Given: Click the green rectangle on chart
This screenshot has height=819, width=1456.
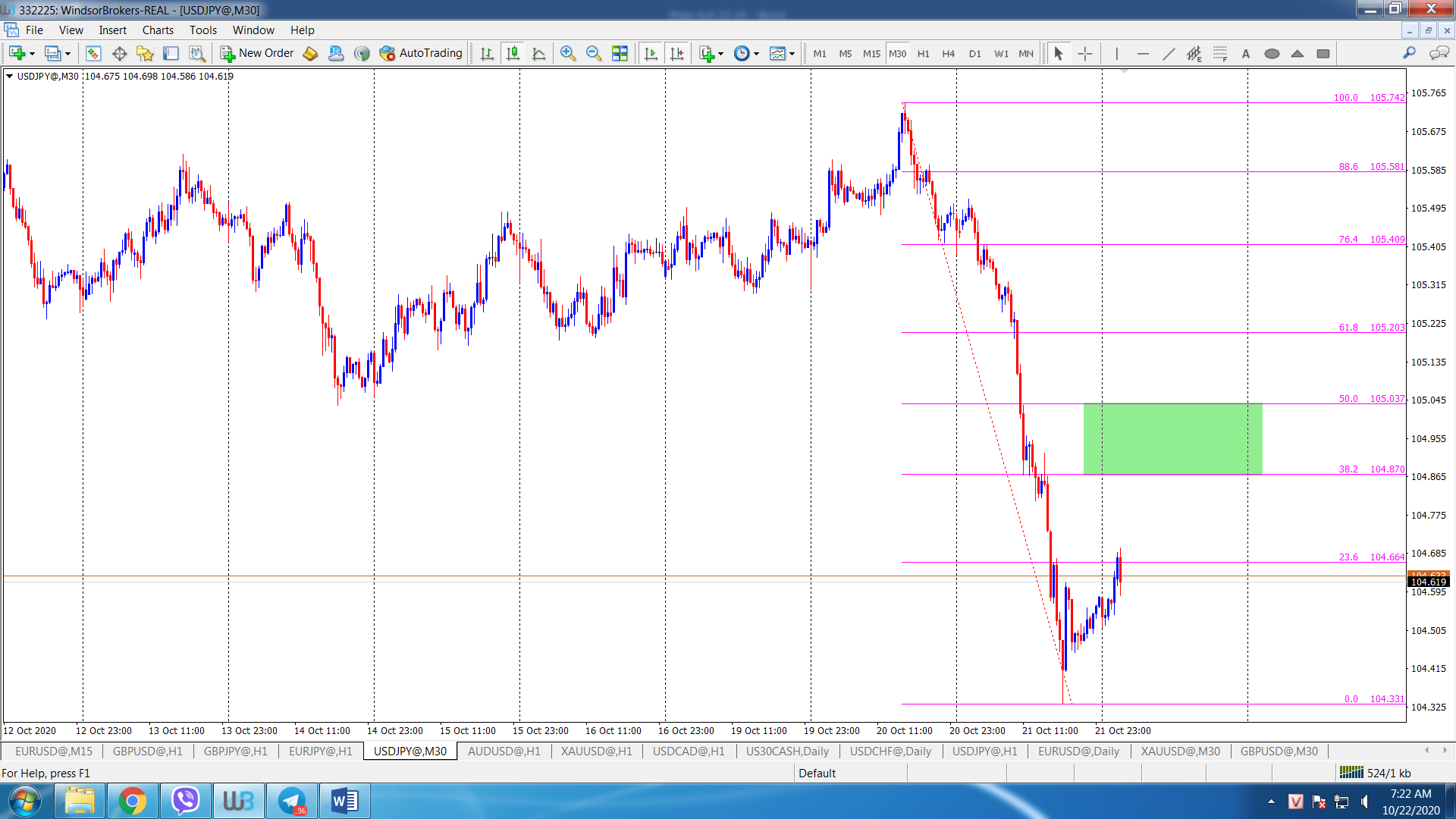Looking at the screenshot, I should point(1172,439).
